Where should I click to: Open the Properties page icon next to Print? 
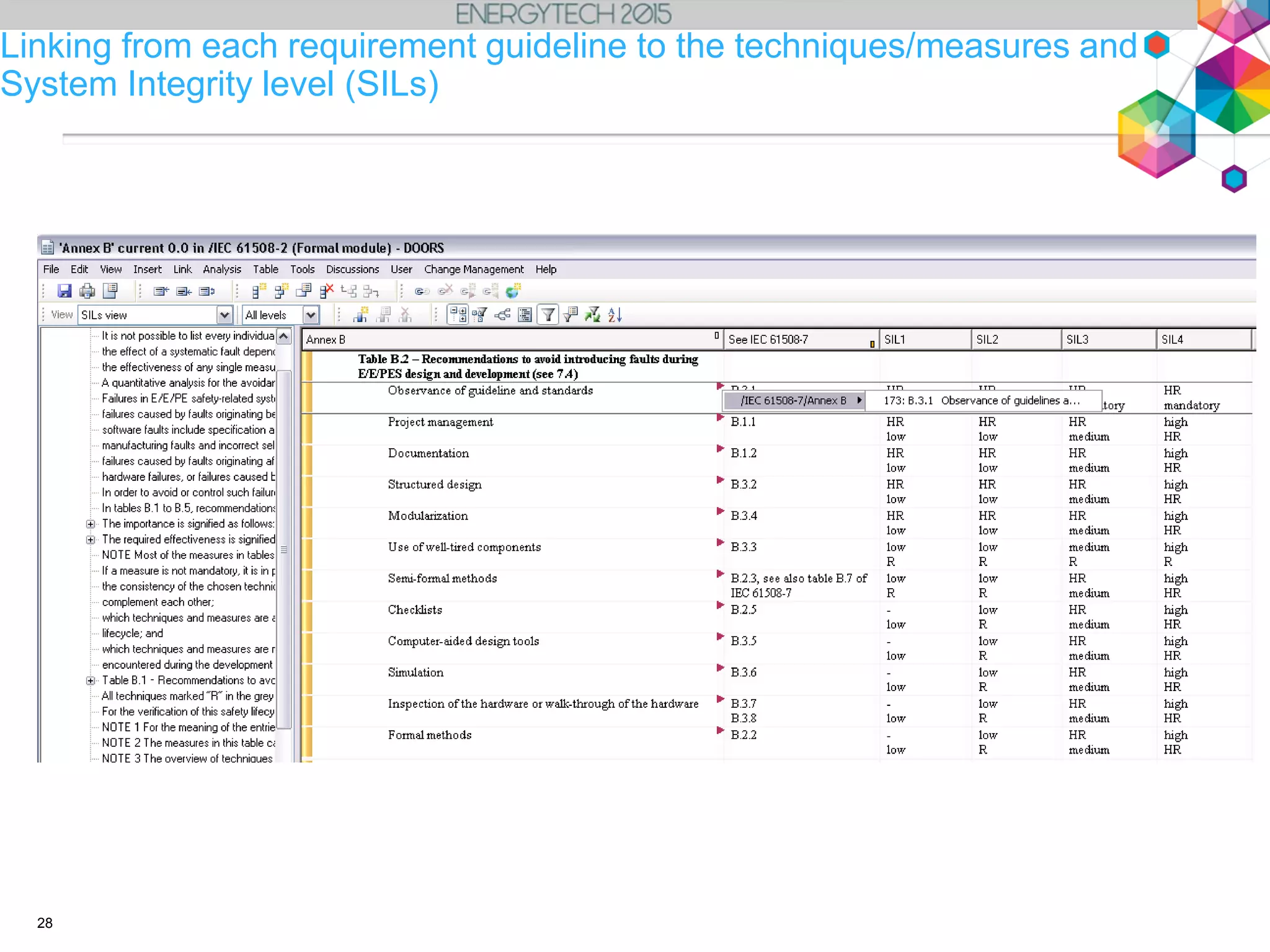[x=110, y=291]
